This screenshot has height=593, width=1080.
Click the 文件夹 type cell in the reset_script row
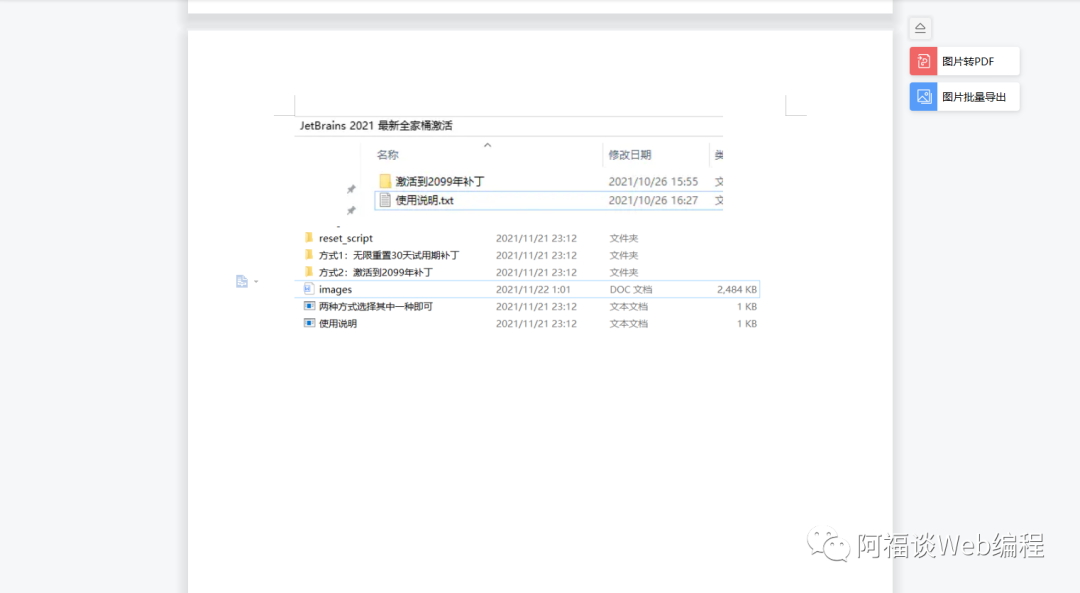[623, 238]
